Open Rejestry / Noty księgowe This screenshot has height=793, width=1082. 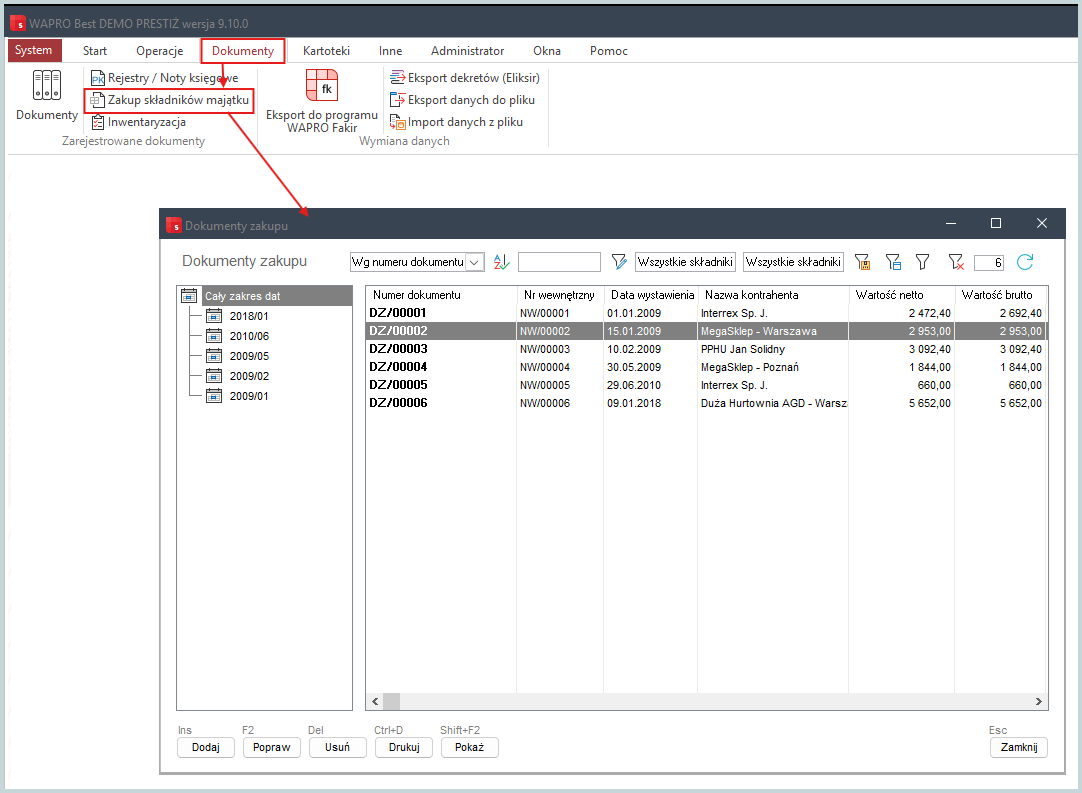(165, 78)
